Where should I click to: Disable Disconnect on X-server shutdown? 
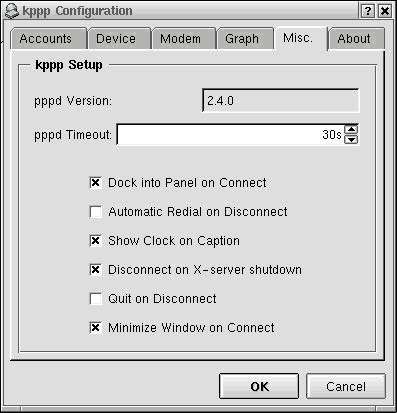click(96, 270)
